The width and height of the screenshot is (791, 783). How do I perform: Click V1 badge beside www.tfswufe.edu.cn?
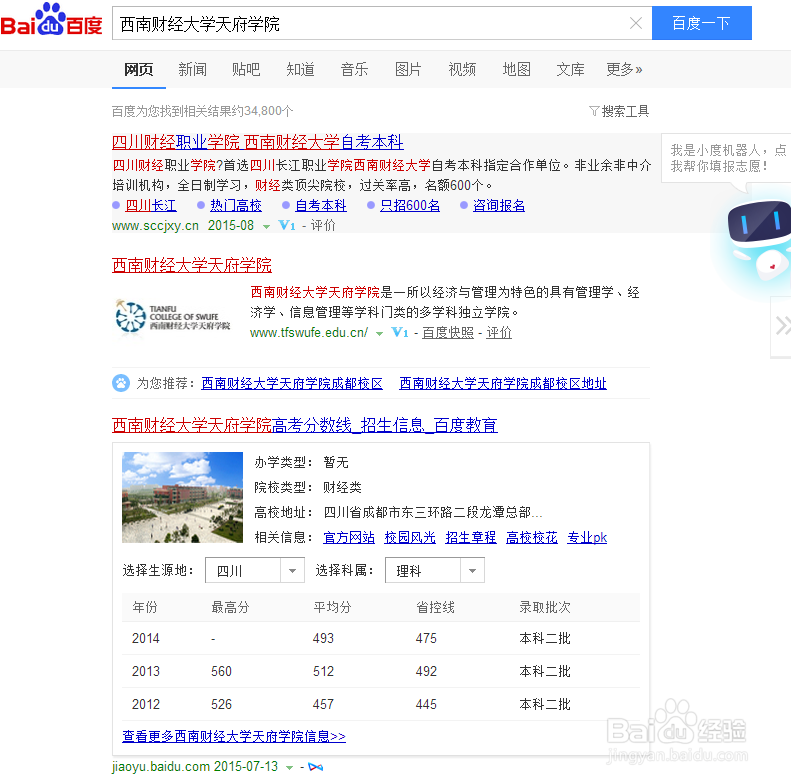(400, 332)
